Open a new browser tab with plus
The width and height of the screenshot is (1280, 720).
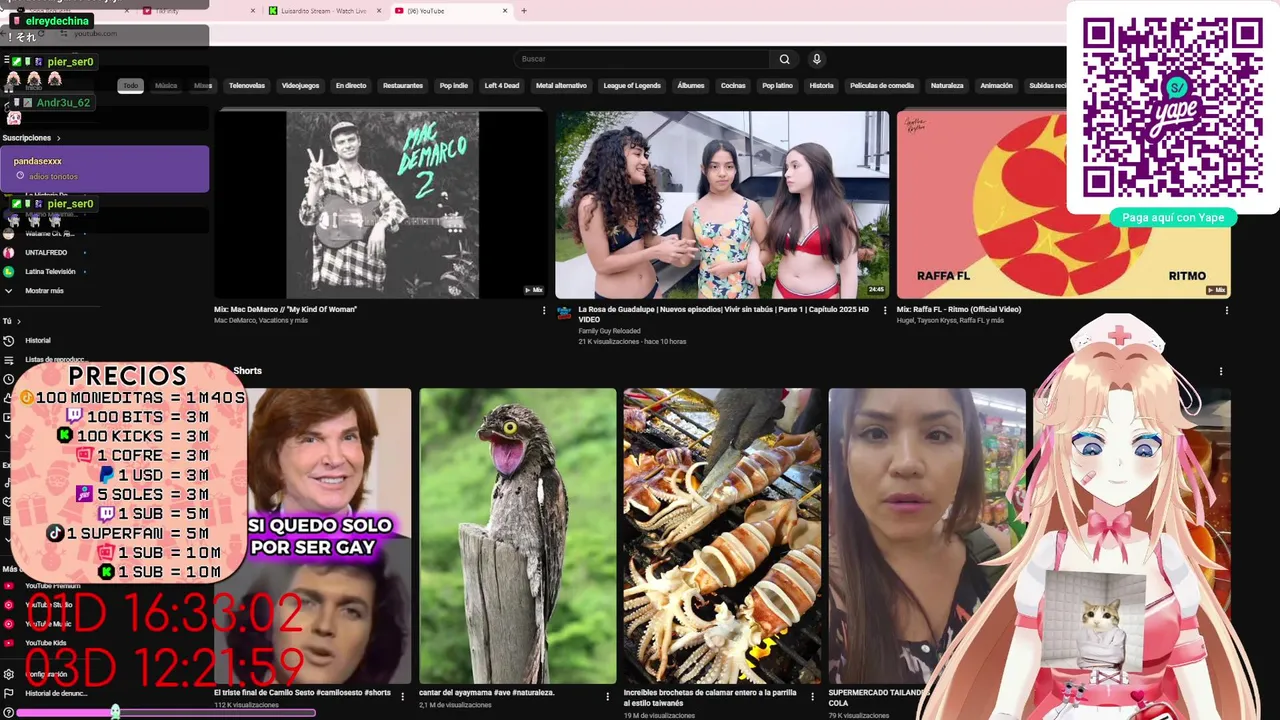pos(524,11)
